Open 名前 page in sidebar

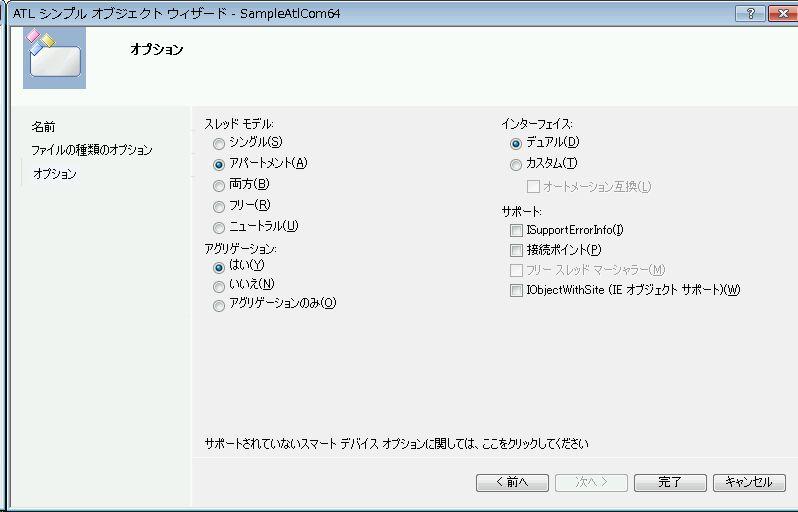coord(43,127)
